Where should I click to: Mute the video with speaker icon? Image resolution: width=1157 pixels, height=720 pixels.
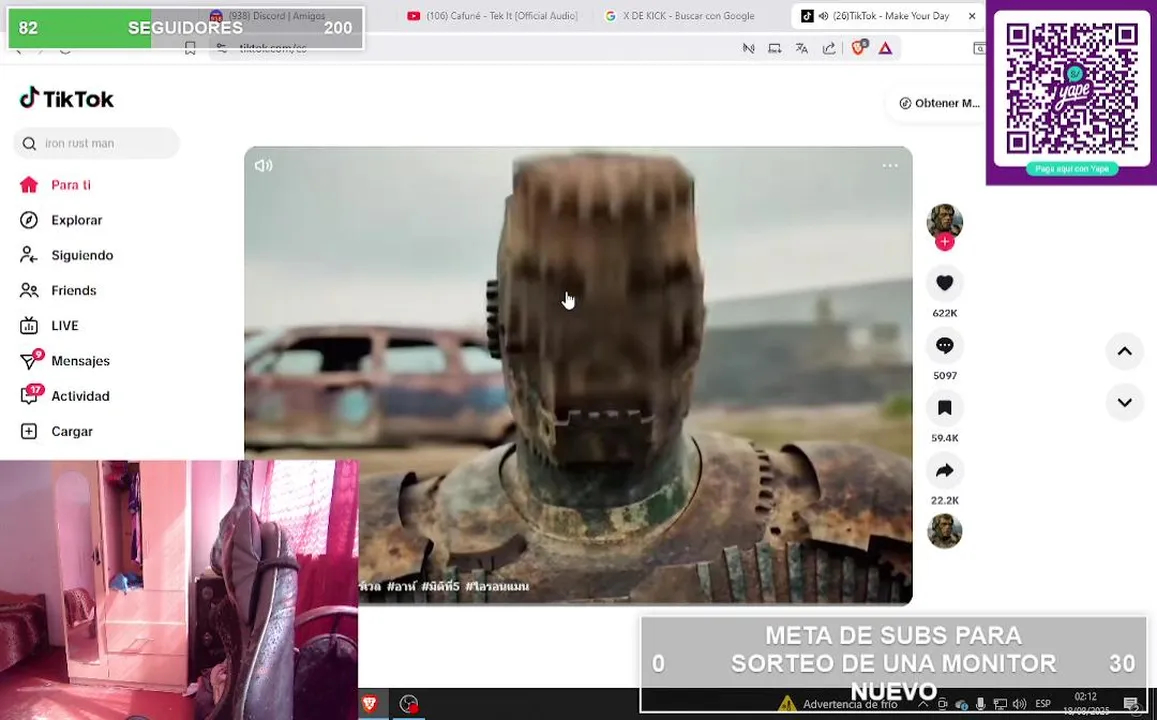[263, 165]
